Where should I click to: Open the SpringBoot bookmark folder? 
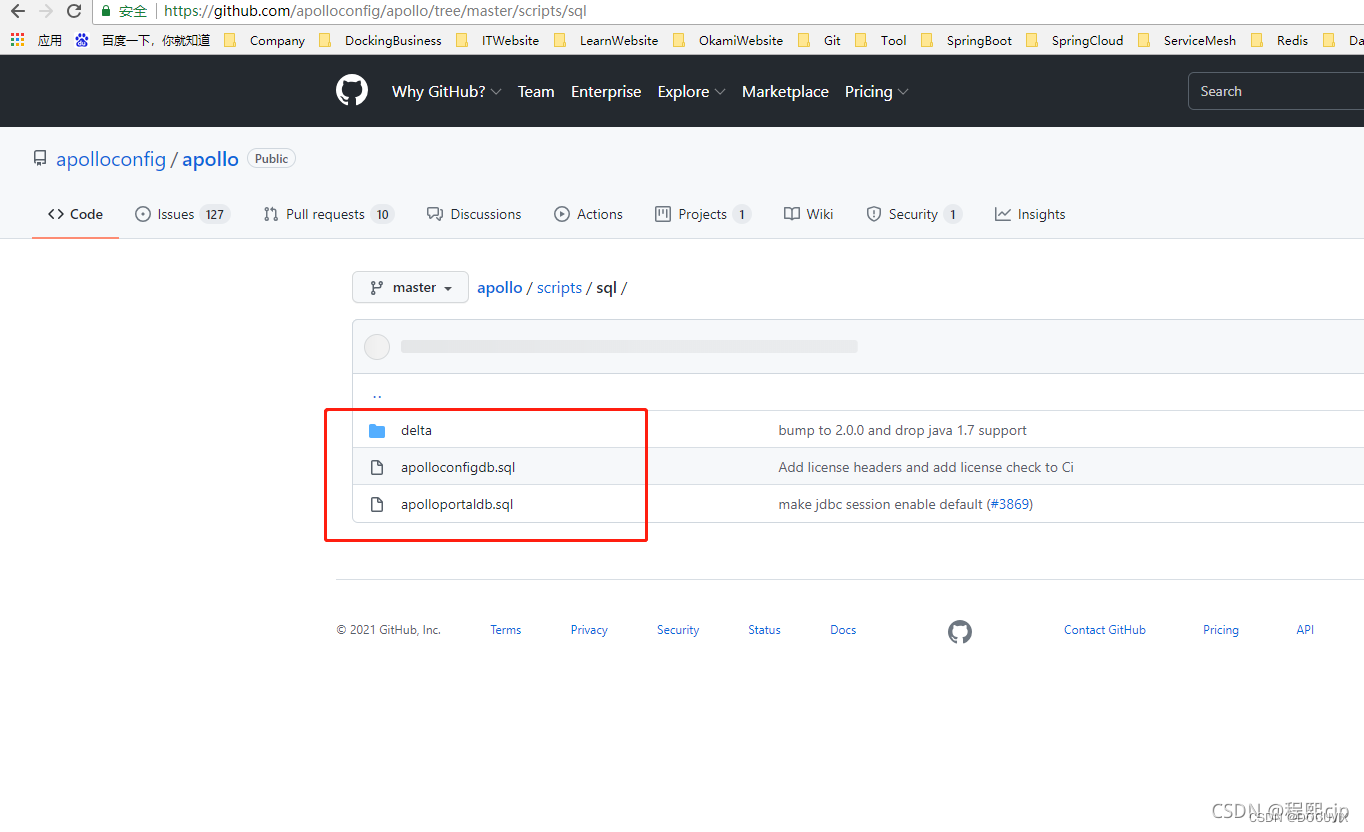coord(966,40)
